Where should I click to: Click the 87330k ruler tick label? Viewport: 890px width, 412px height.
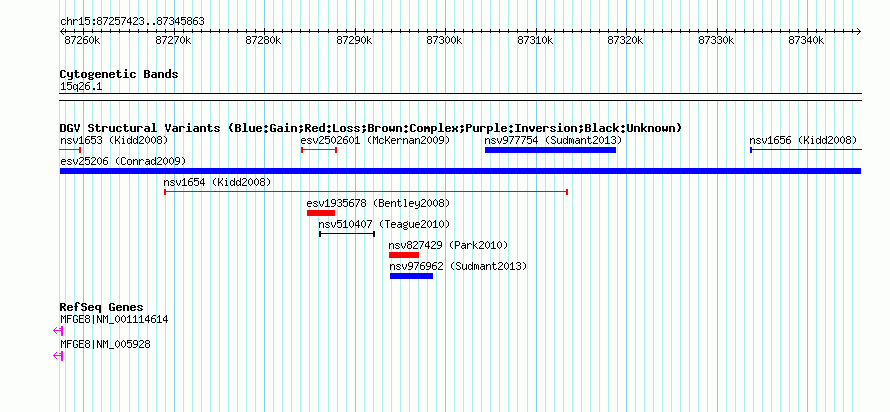[x=717, y=41]
